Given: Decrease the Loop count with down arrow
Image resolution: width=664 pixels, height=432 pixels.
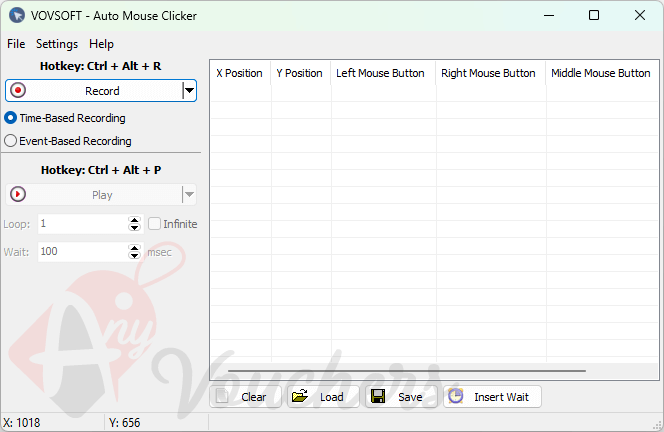Looking at the screenshot, I should tap(134, 228).
